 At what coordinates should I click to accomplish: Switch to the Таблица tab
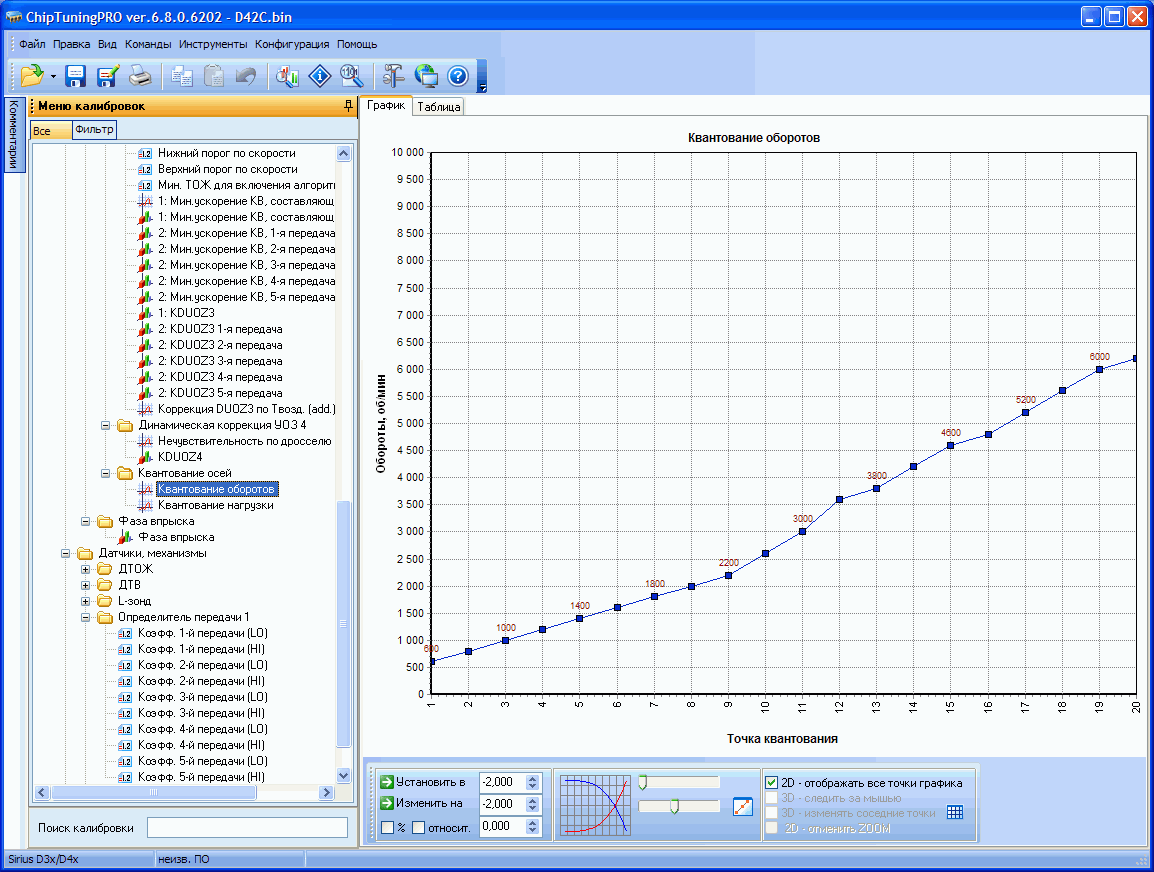pyautogui.click(x=439, y=107)
